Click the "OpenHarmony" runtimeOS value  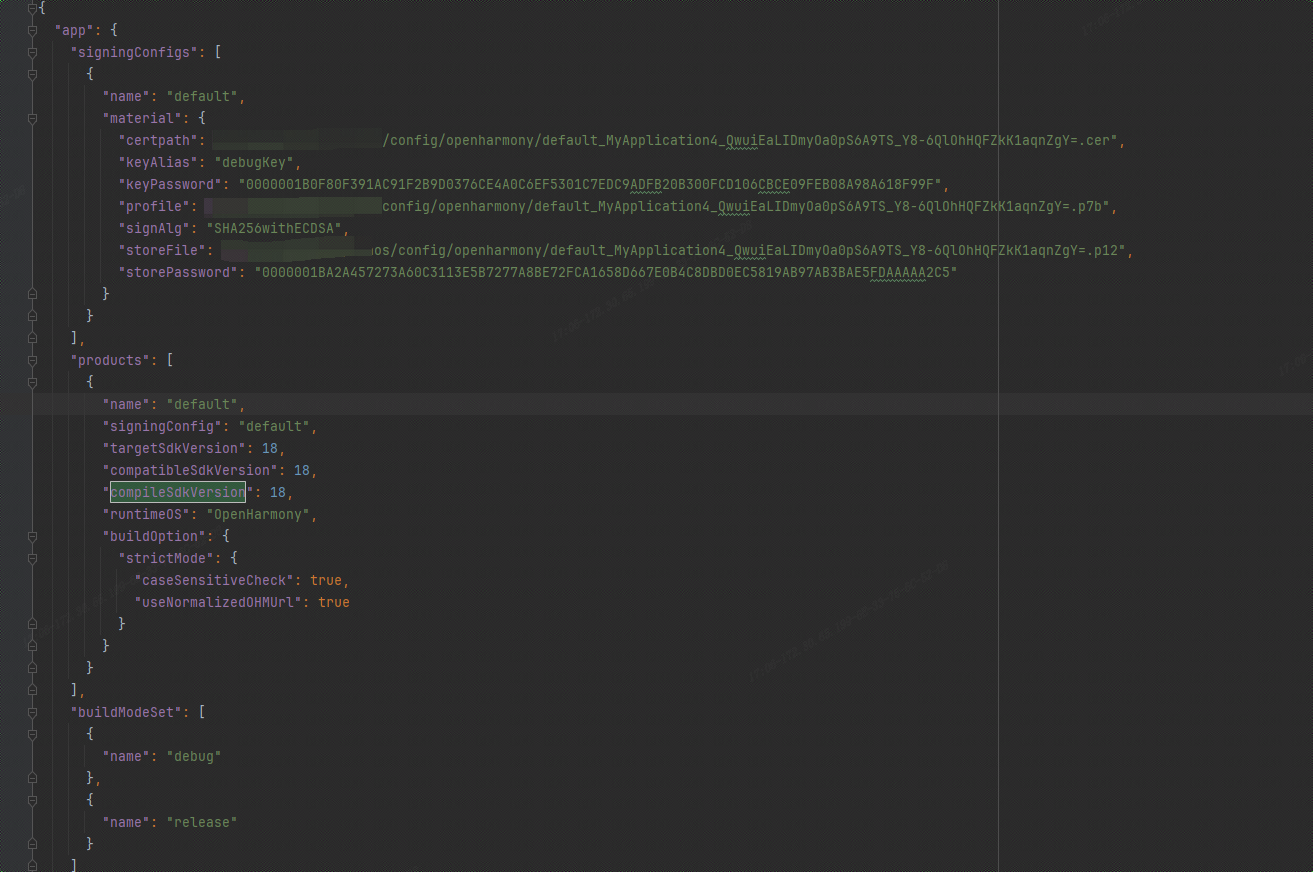click(261, 514)
